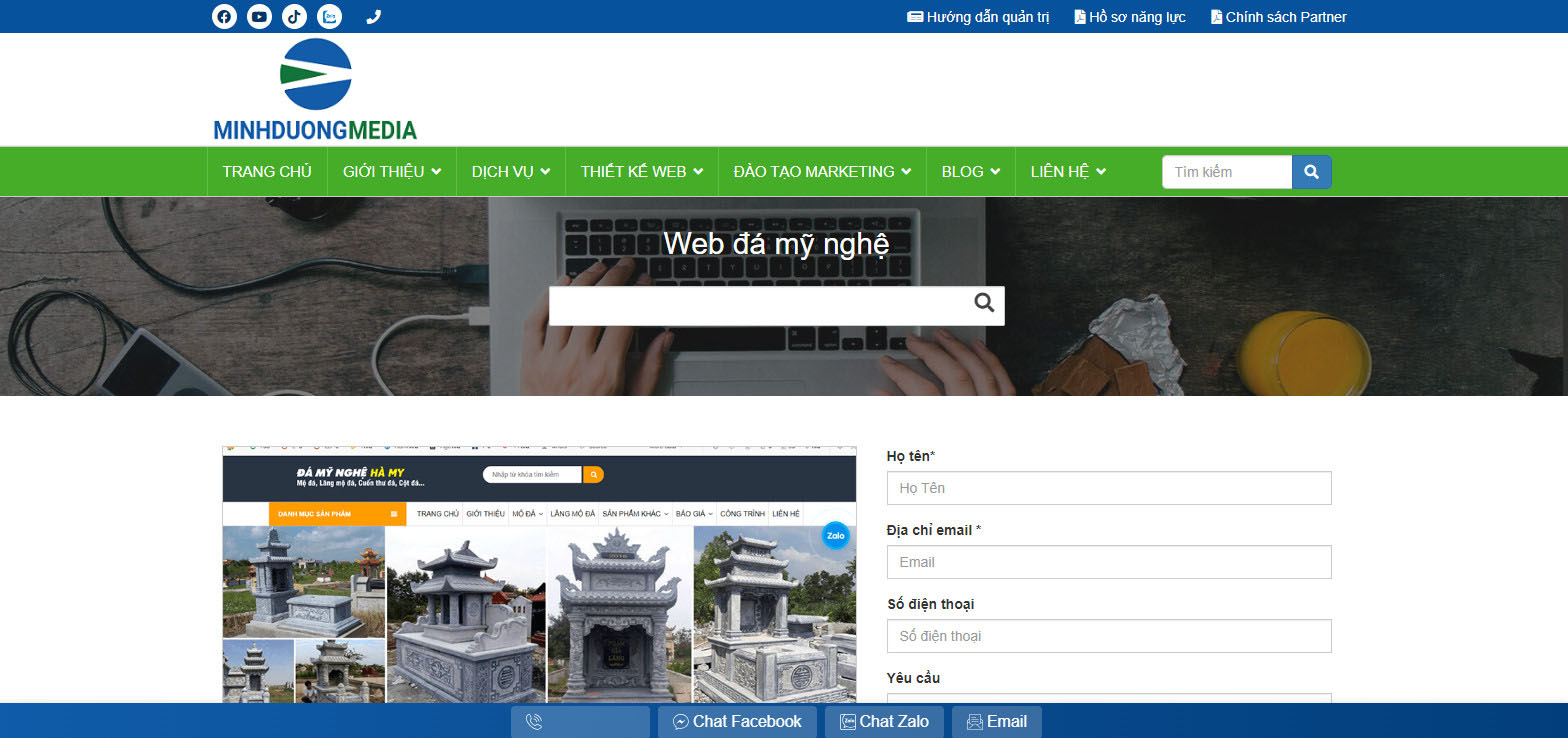Click the Web đá mỹ nghệ heading
This screenshot has width=1568, height=738.
pos(776,244)
